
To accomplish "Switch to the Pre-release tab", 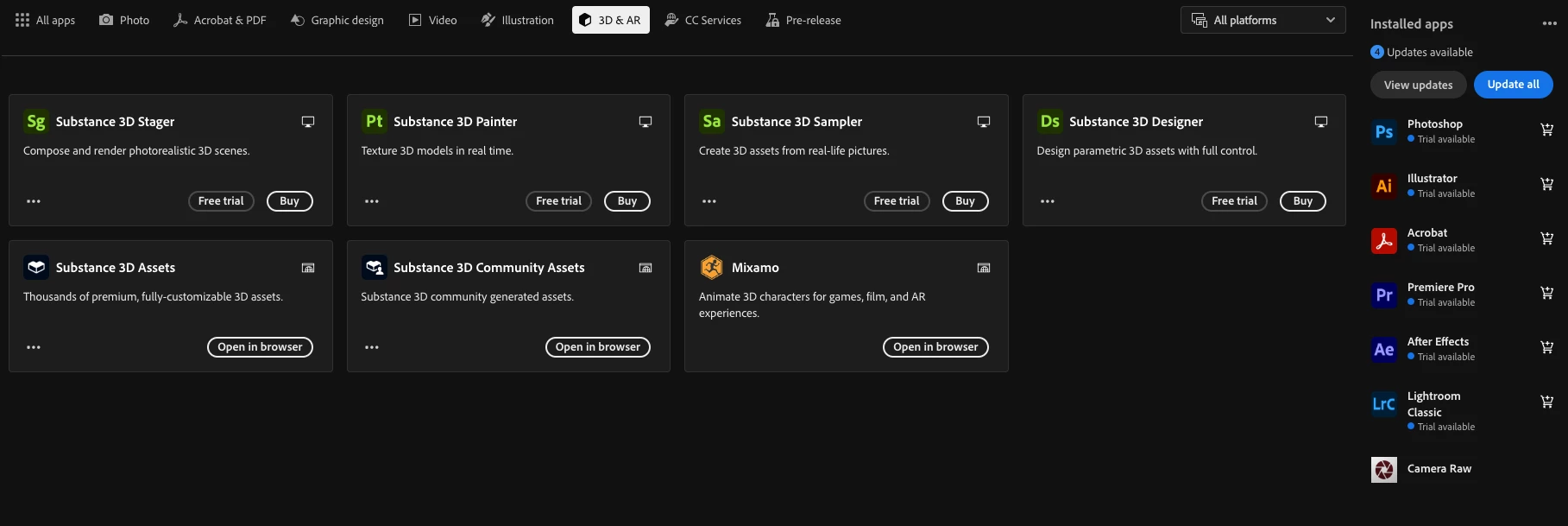I will tap(803, 20).
